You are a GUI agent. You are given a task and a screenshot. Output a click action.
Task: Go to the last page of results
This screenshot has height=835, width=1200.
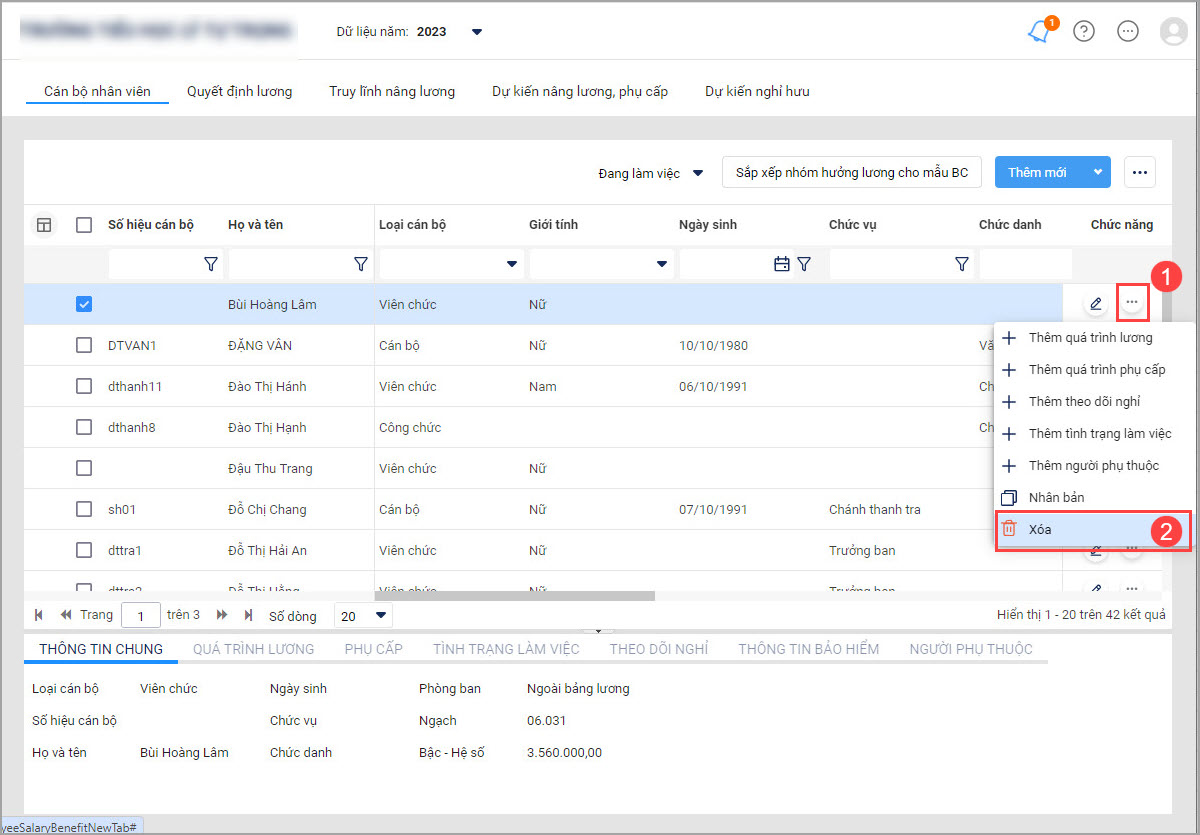pos(248,615)
